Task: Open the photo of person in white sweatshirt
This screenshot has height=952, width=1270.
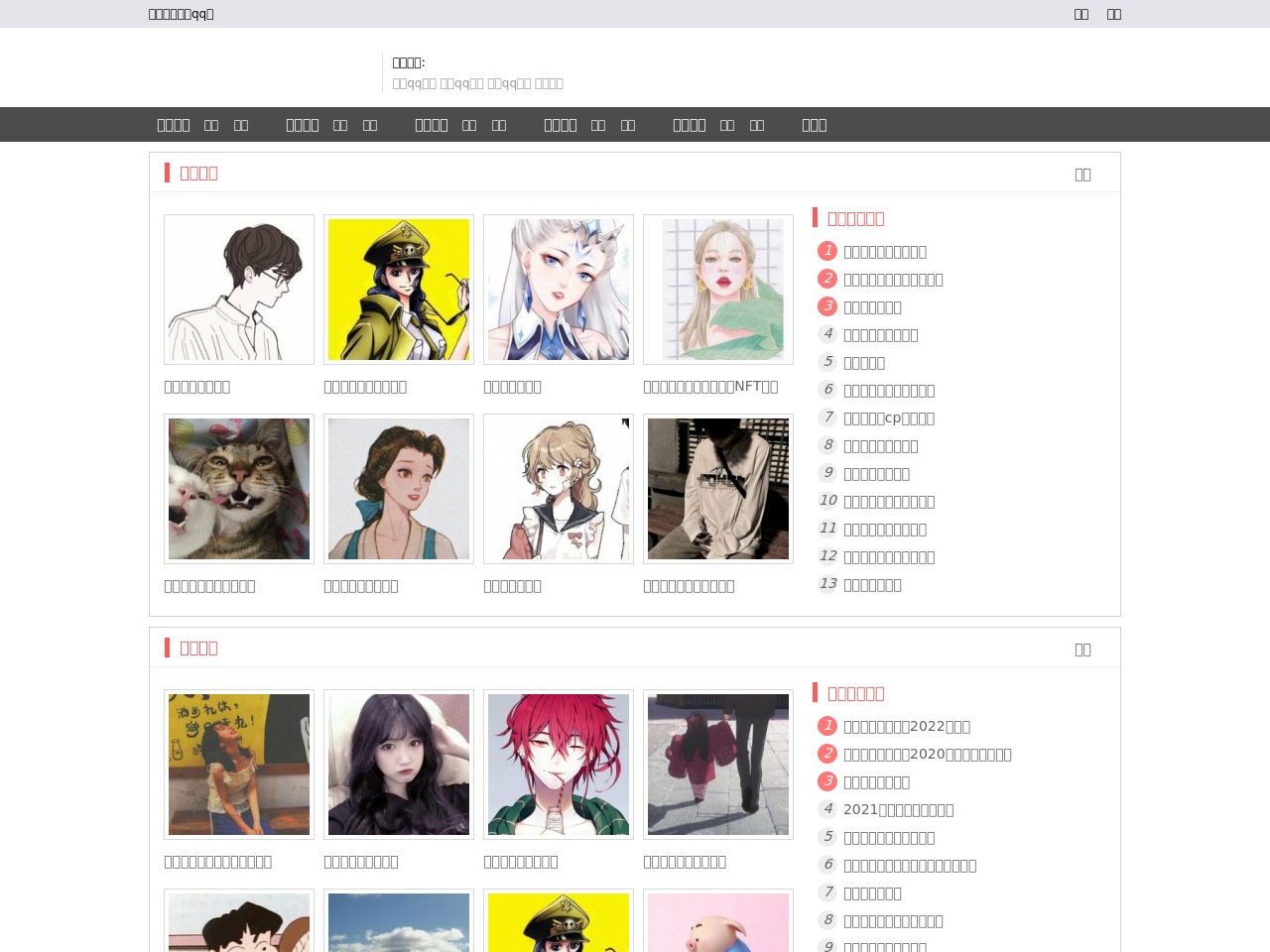Action: click(718, 489)
